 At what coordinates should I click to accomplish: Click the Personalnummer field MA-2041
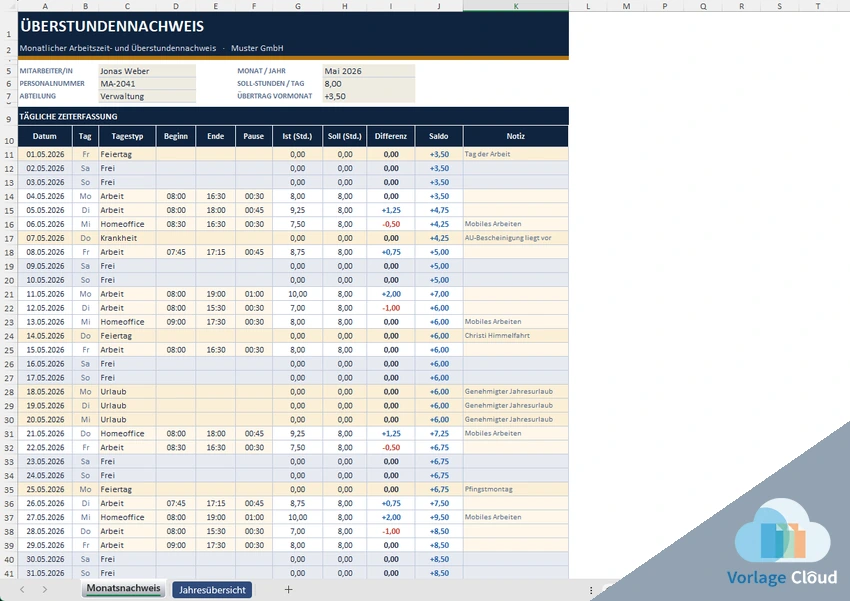147,83
